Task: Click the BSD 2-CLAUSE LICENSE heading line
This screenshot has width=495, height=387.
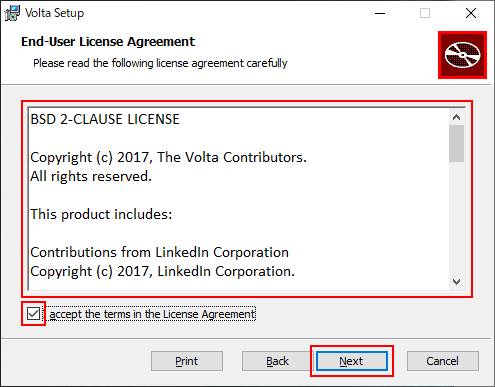Action: tap(105, 119)
